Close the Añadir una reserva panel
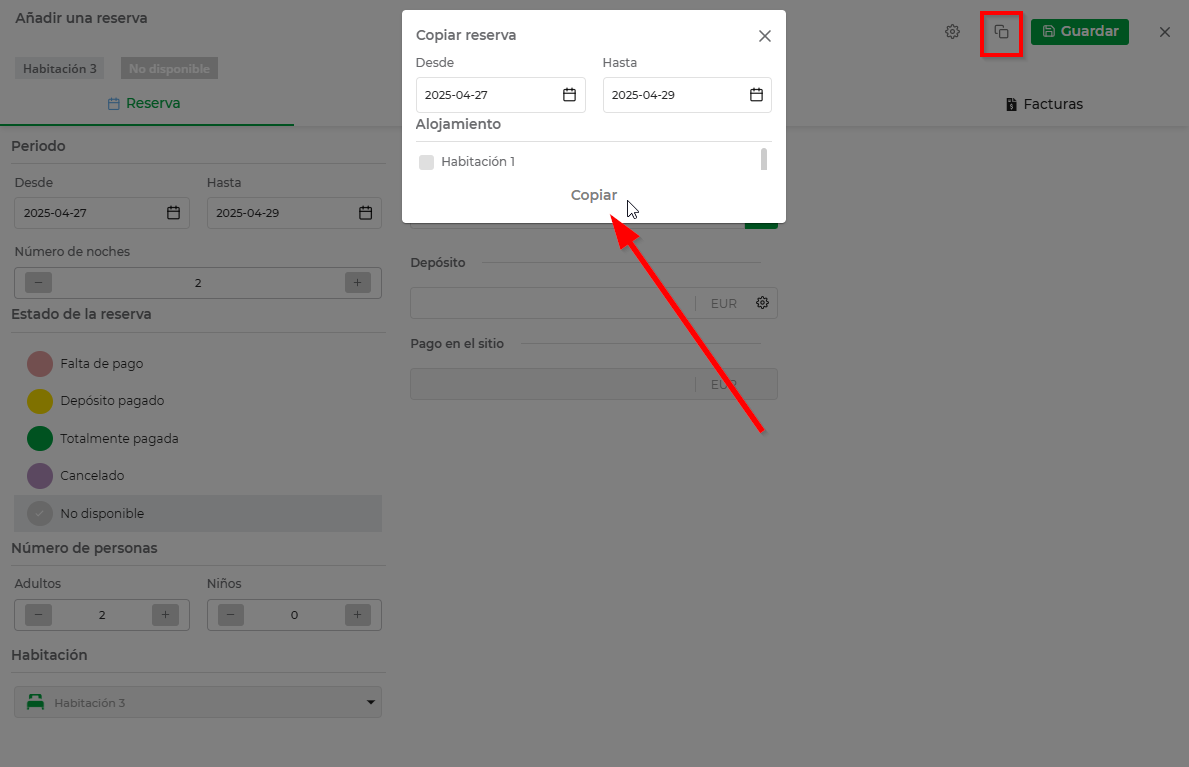Viewport: 1189px width, 767px height. click(1165, 32)
